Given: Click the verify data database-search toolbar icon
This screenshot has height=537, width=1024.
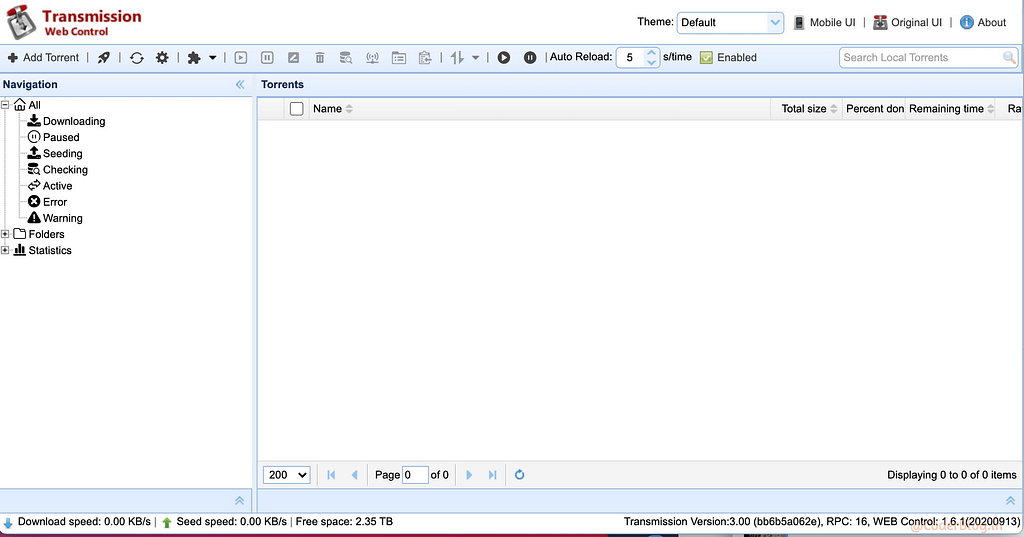Looking at the screenshot, I should pyautogui.click(x=346, y=57).
